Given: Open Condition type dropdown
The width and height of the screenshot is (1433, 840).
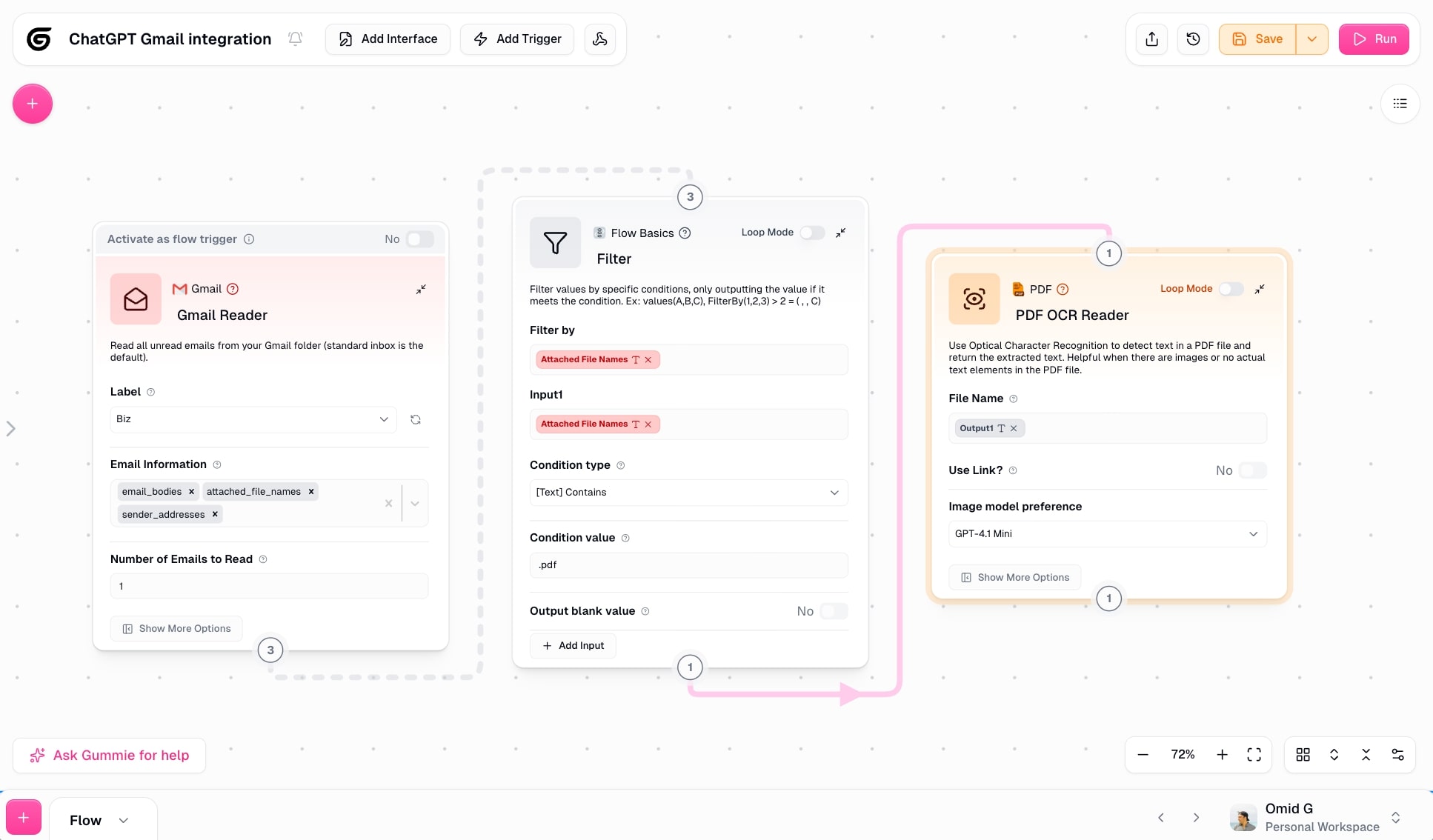Looking at the screenshot, I should click(x=688, y=493).
